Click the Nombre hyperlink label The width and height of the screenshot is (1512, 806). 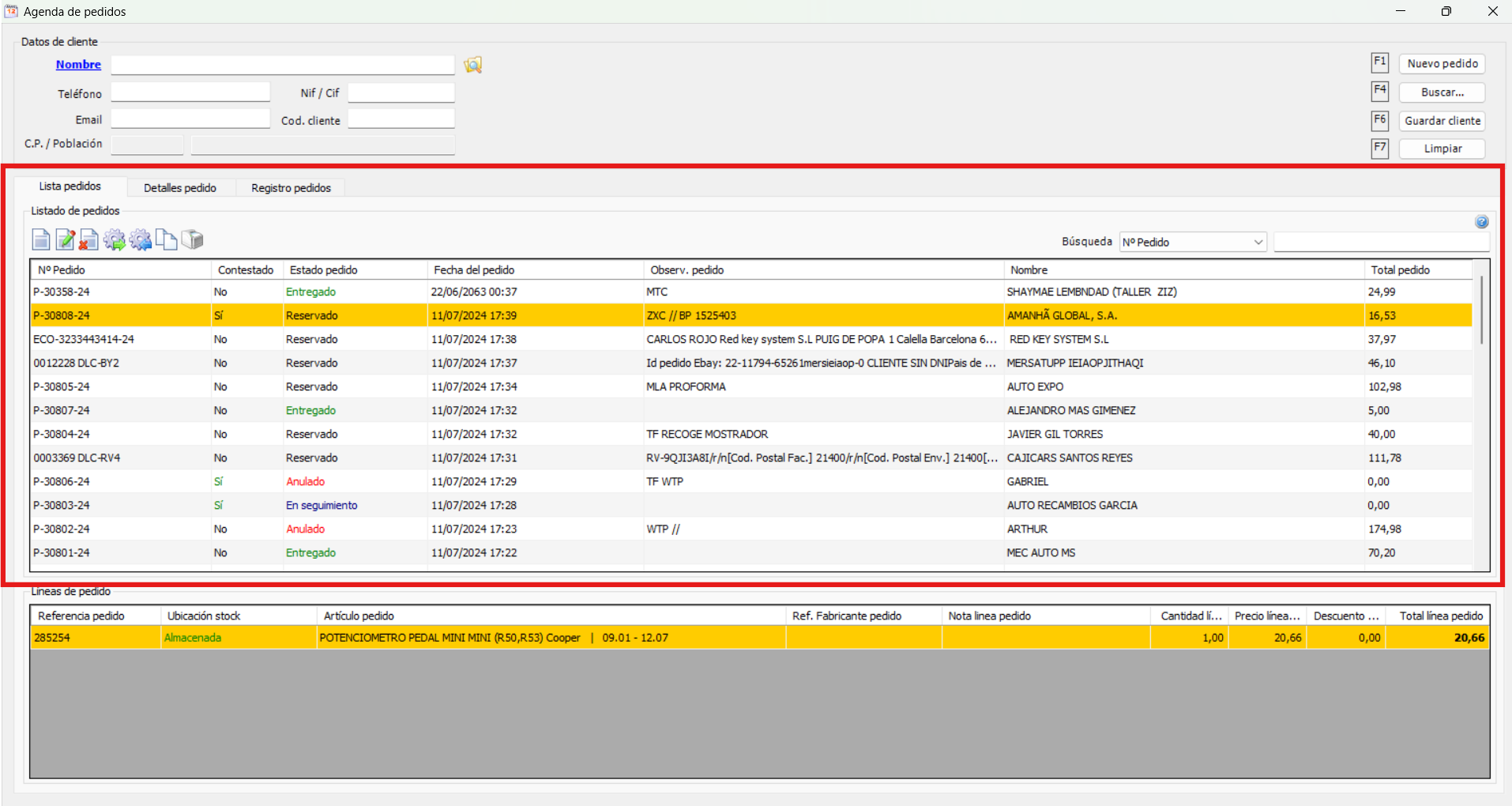78,65
